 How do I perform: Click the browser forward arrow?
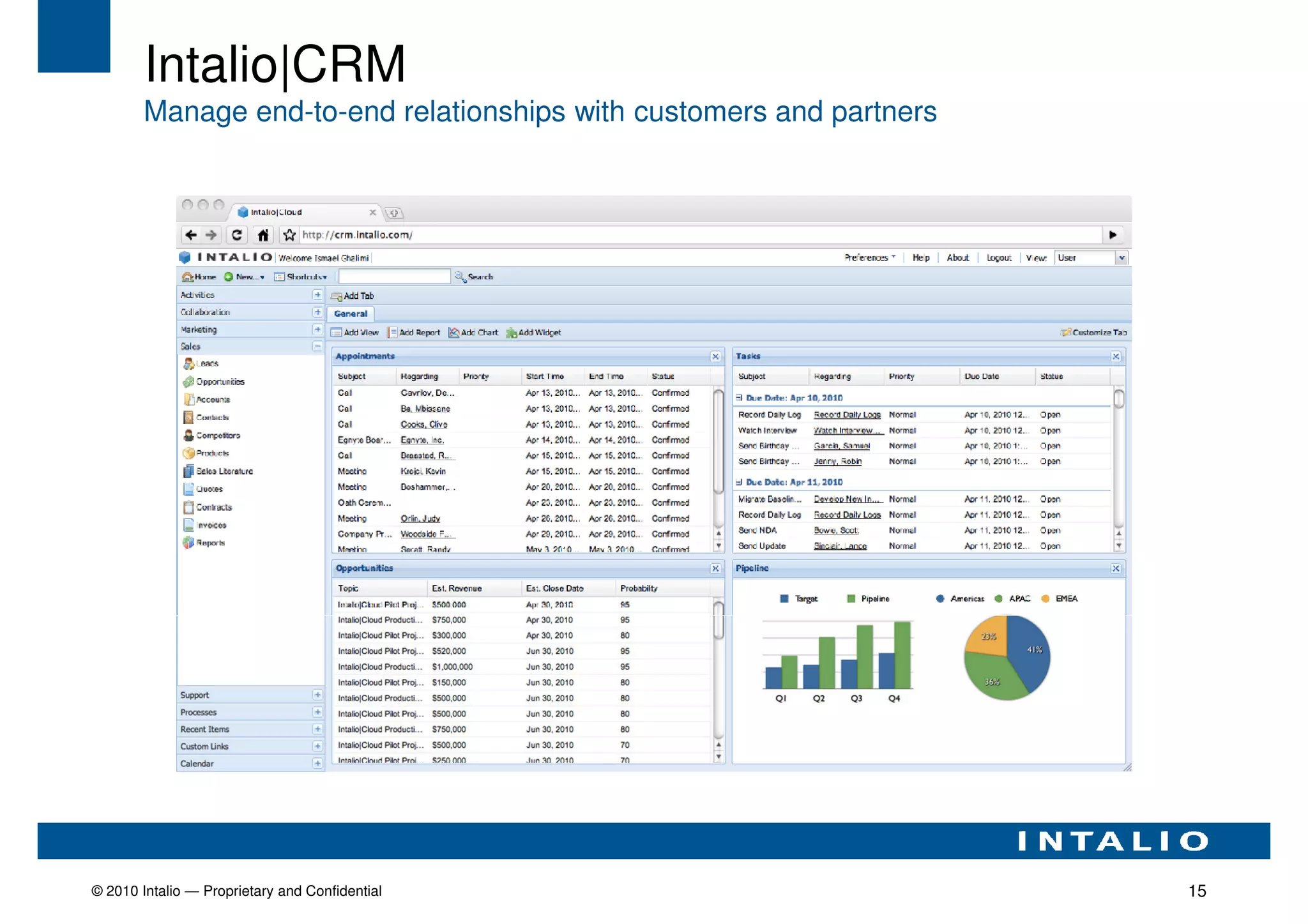211,235
